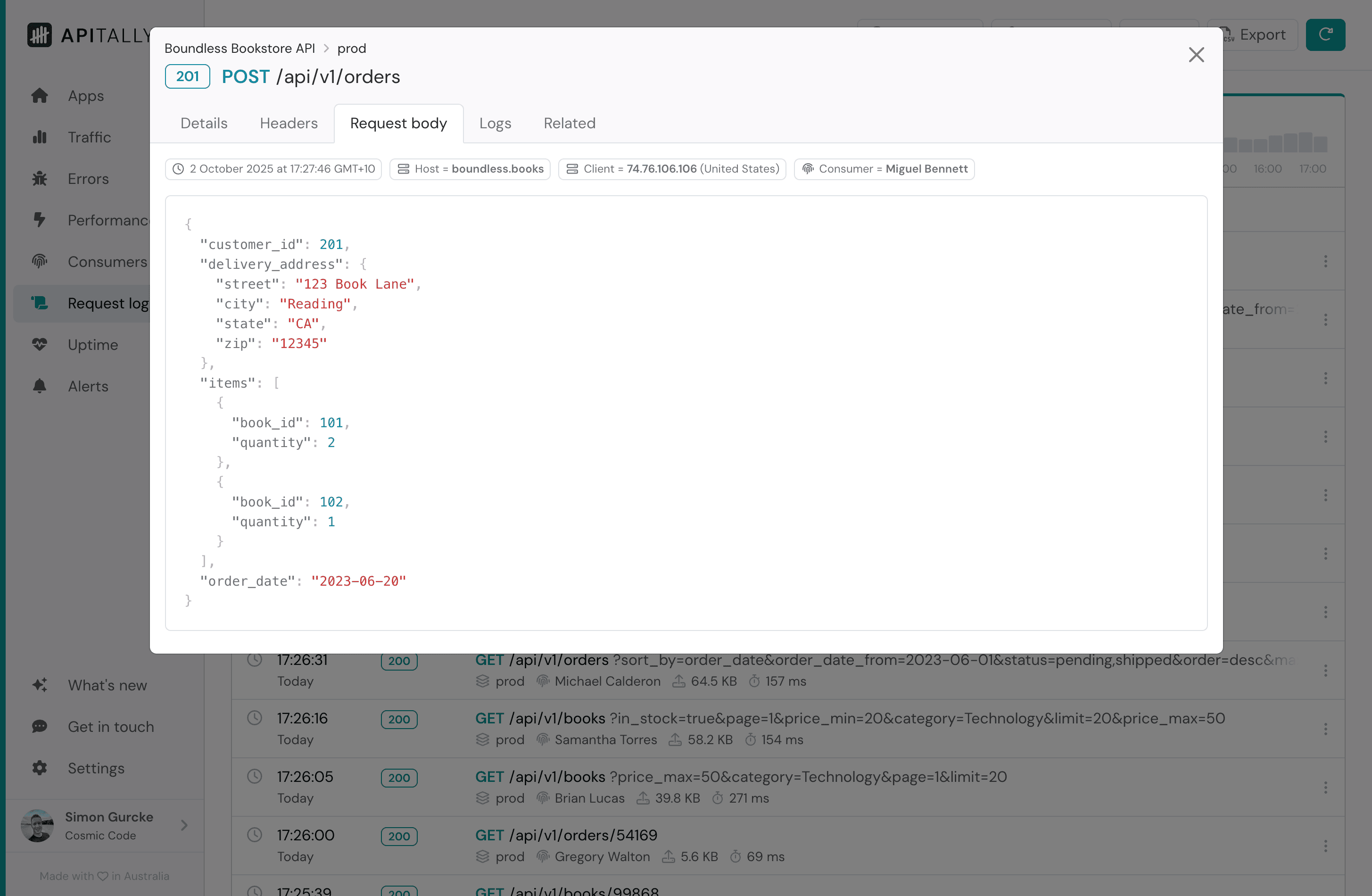Click the Boundless Bookstore API breadcrumb
This screenshot has height=896, width=1372.
click(x=239, y=49)
